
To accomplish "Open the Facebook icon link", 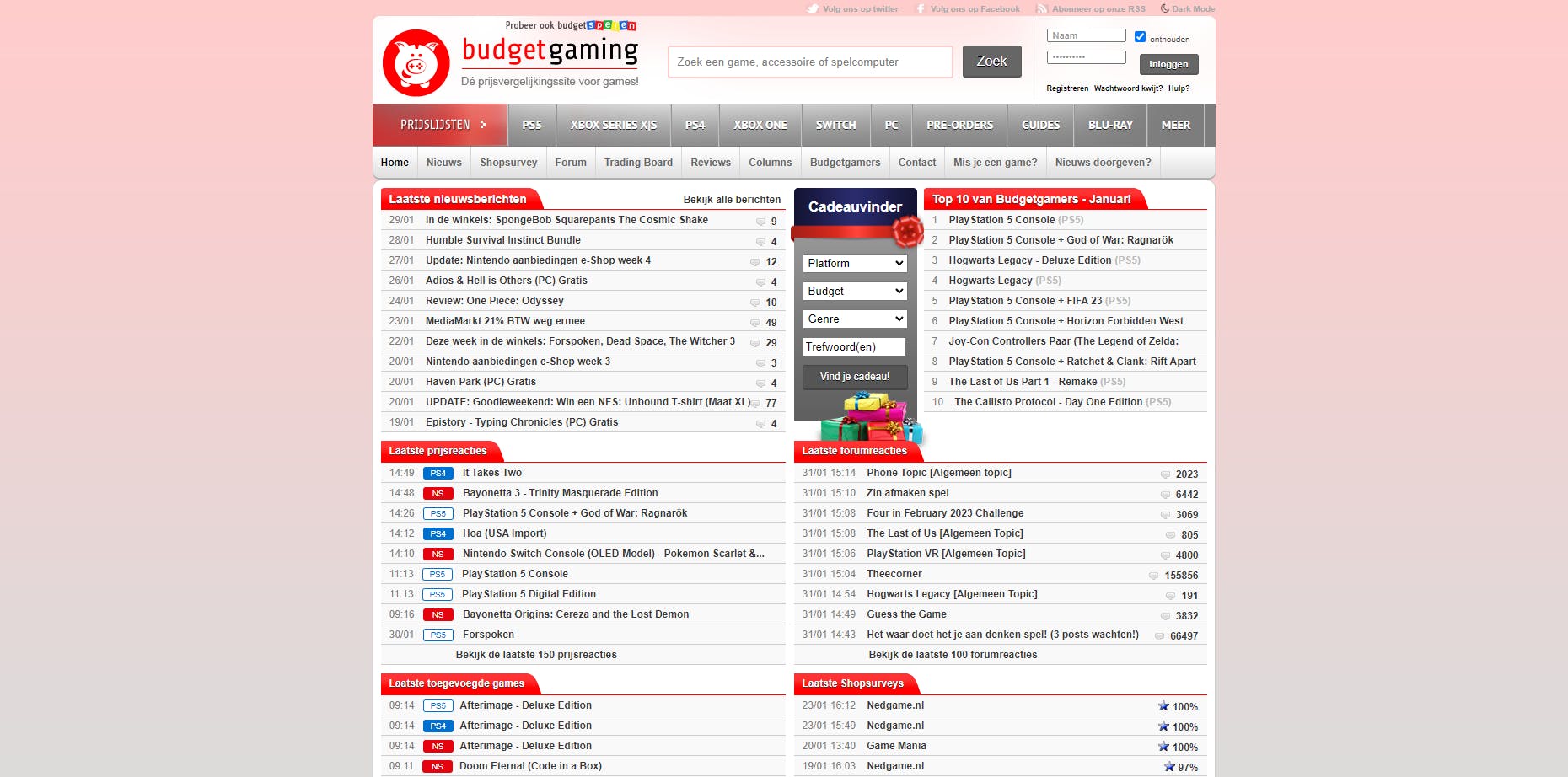I will pos(921,9).
